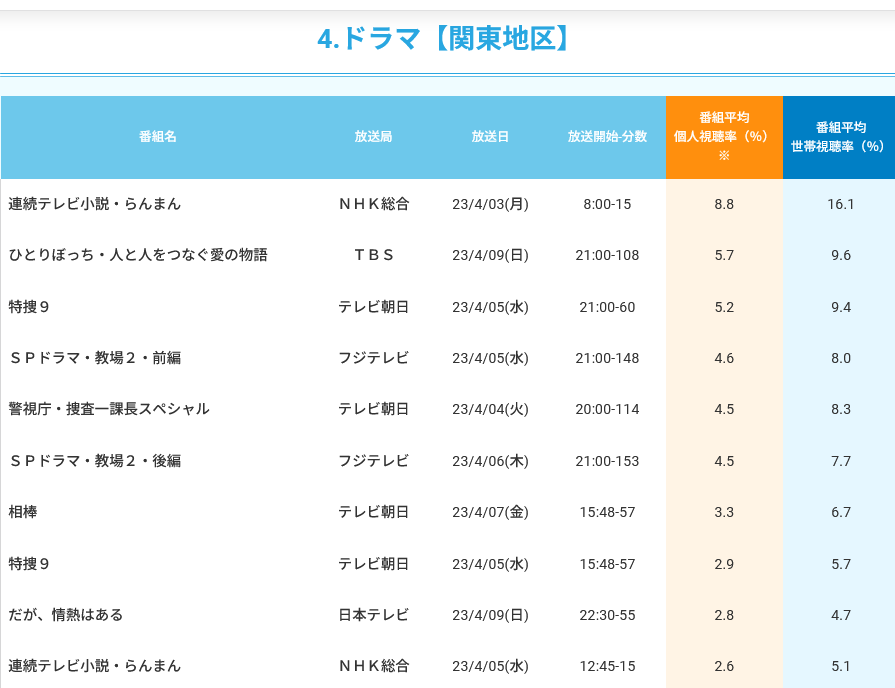Click the 8.8 individual rating value
Image resolution: width=895 pixels, height=688 pixels.
[724, 204]
